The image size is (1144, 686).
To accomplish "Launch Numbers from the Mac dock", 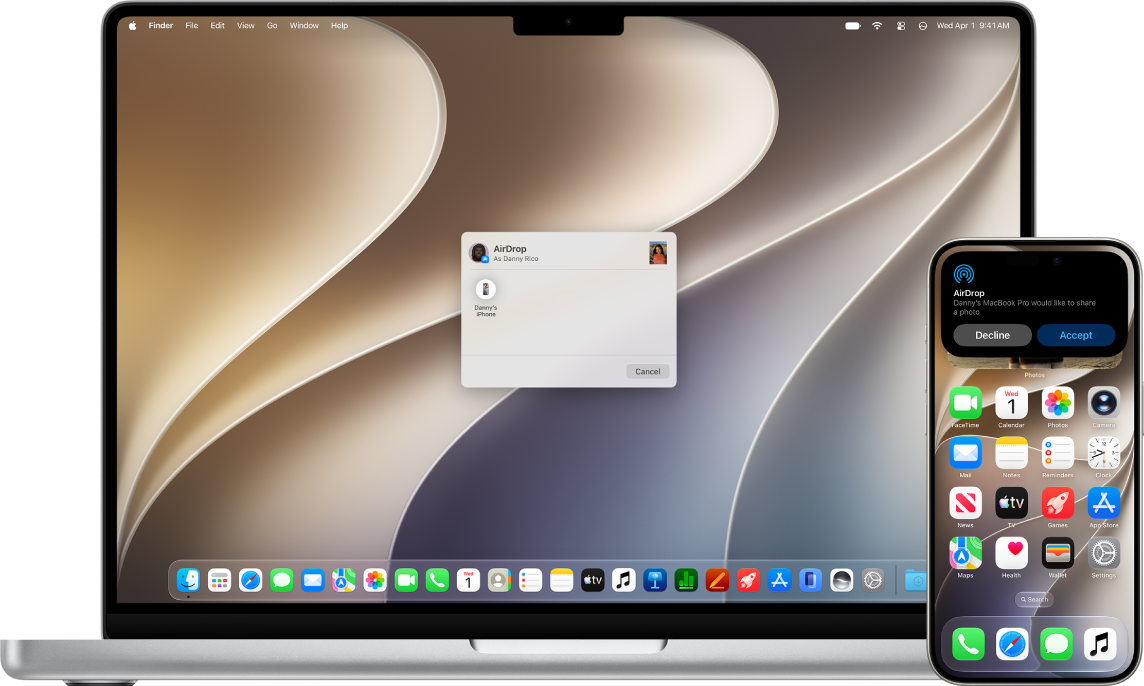I will click(x=686, y=580).
